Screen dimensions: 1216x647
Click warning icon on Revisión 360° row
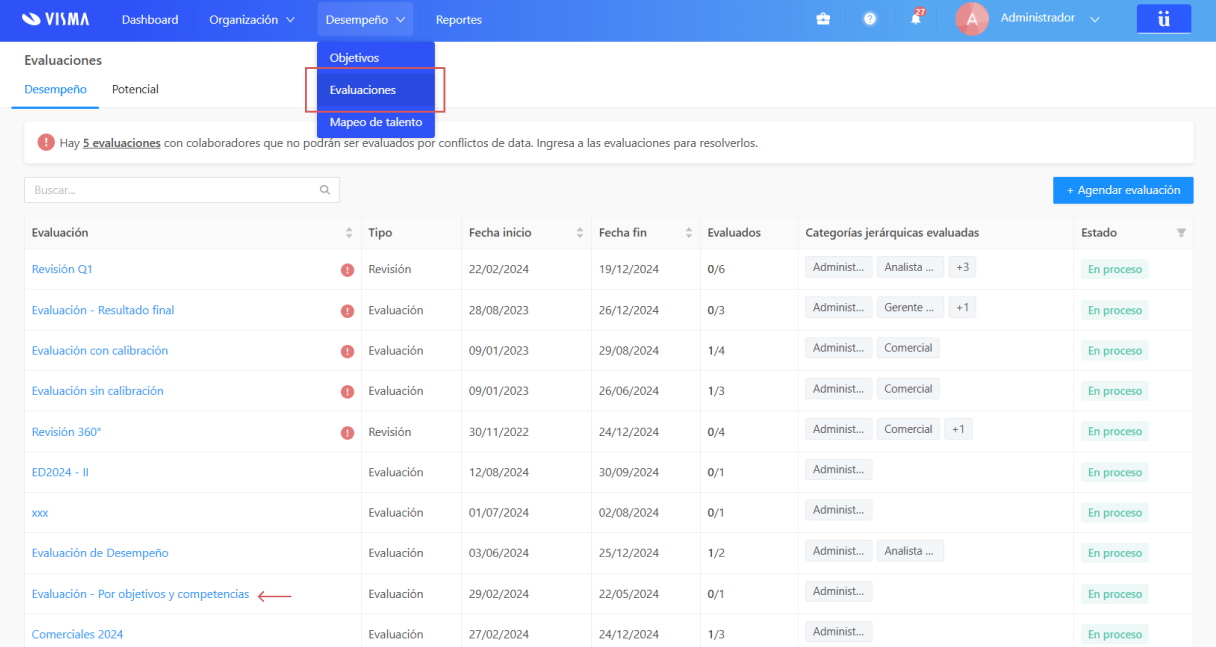[x=347, y=433]
